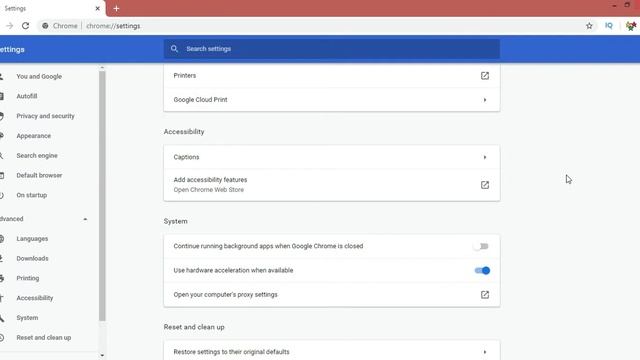This screenshot has width=640, height=360.
Task: Open the Printers row
Action: [x=331, y=76]
